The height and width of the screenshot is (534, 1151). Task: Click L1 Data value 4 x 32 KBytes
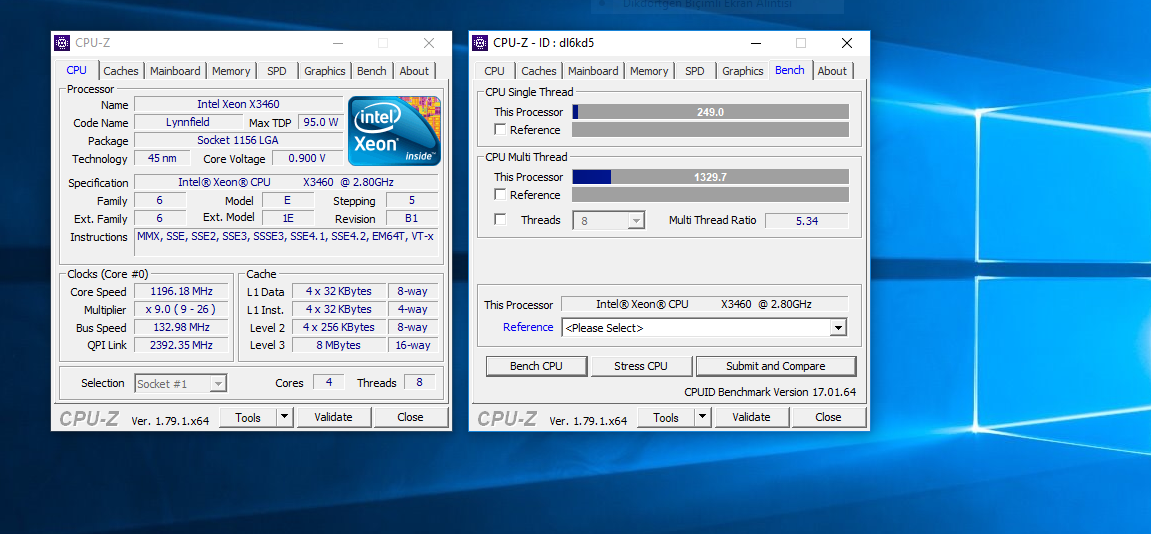(x=339, y=292)
